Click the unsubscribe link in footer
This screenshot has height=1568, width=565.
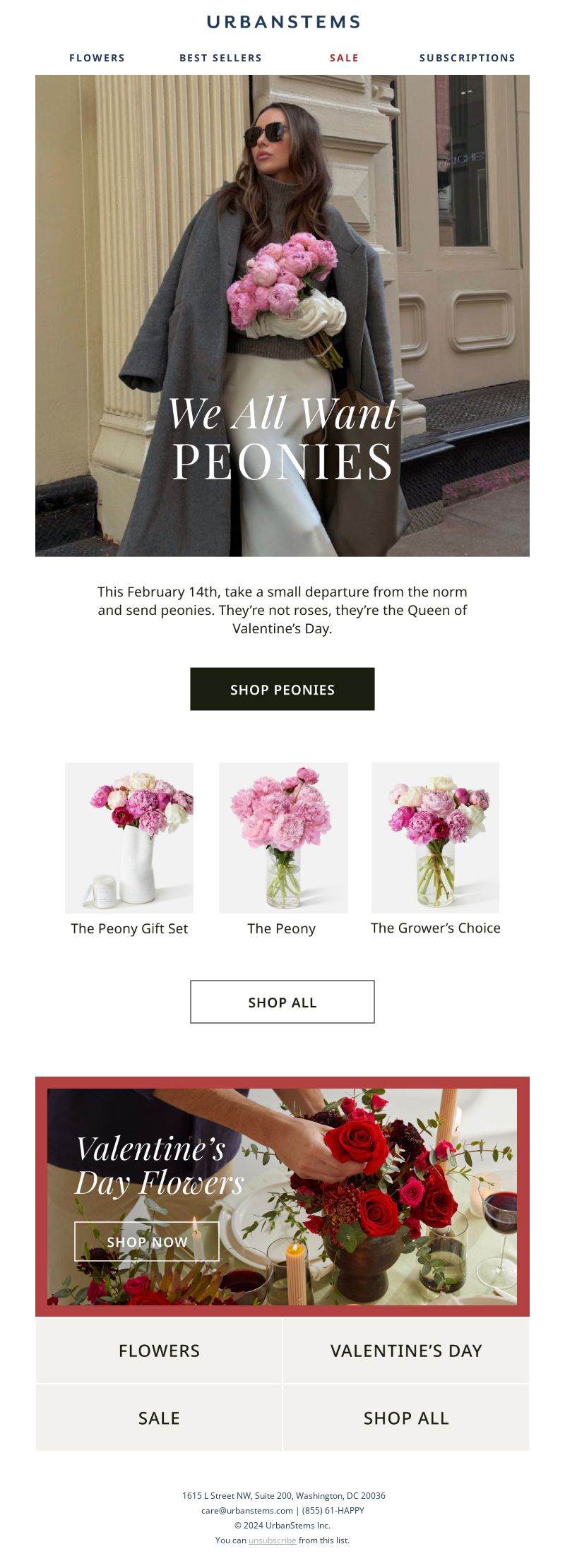pyautogui.click(x=272, y=1540)
